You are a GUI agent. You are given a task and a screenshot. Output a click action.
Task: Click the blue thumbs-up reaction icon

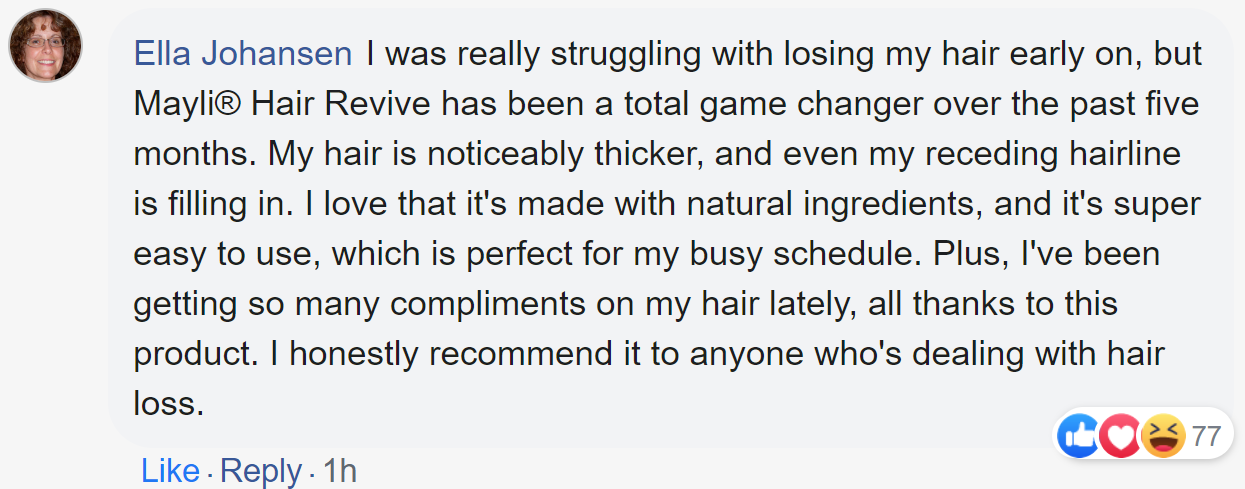[x=1078, y=436]
